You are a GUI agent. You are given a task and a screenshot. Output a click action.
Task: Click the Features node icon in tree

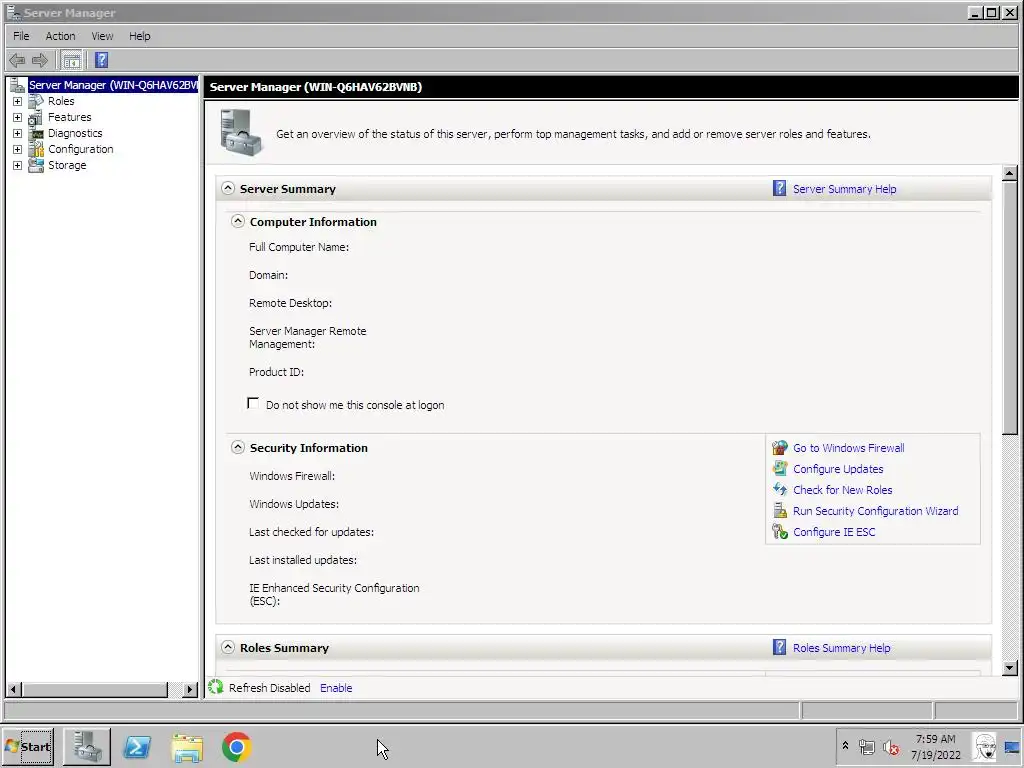[37, 118]
